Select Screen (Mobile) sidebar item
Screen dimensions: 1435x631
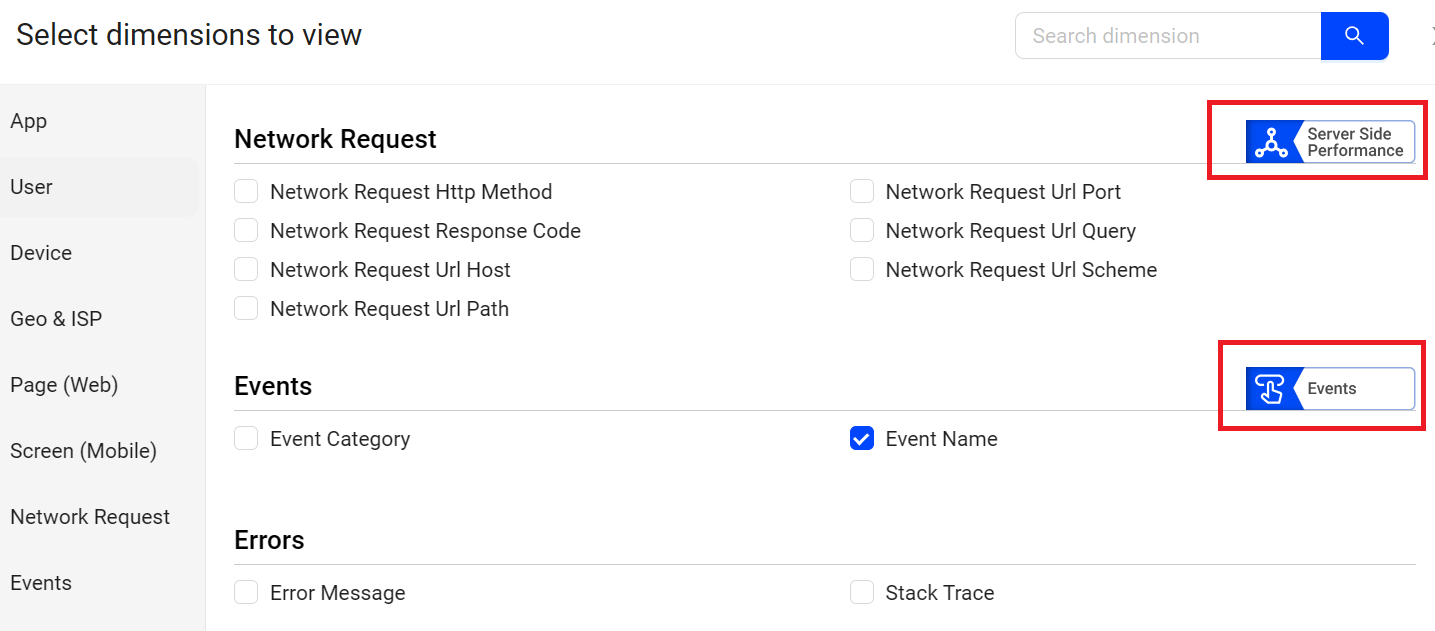coord(83,451)
